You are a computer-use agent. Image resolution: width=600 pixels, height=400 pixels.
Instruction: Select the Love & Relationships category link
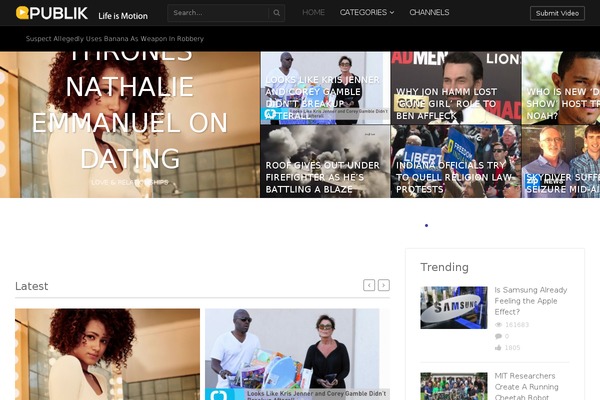[x=130, y=182]
